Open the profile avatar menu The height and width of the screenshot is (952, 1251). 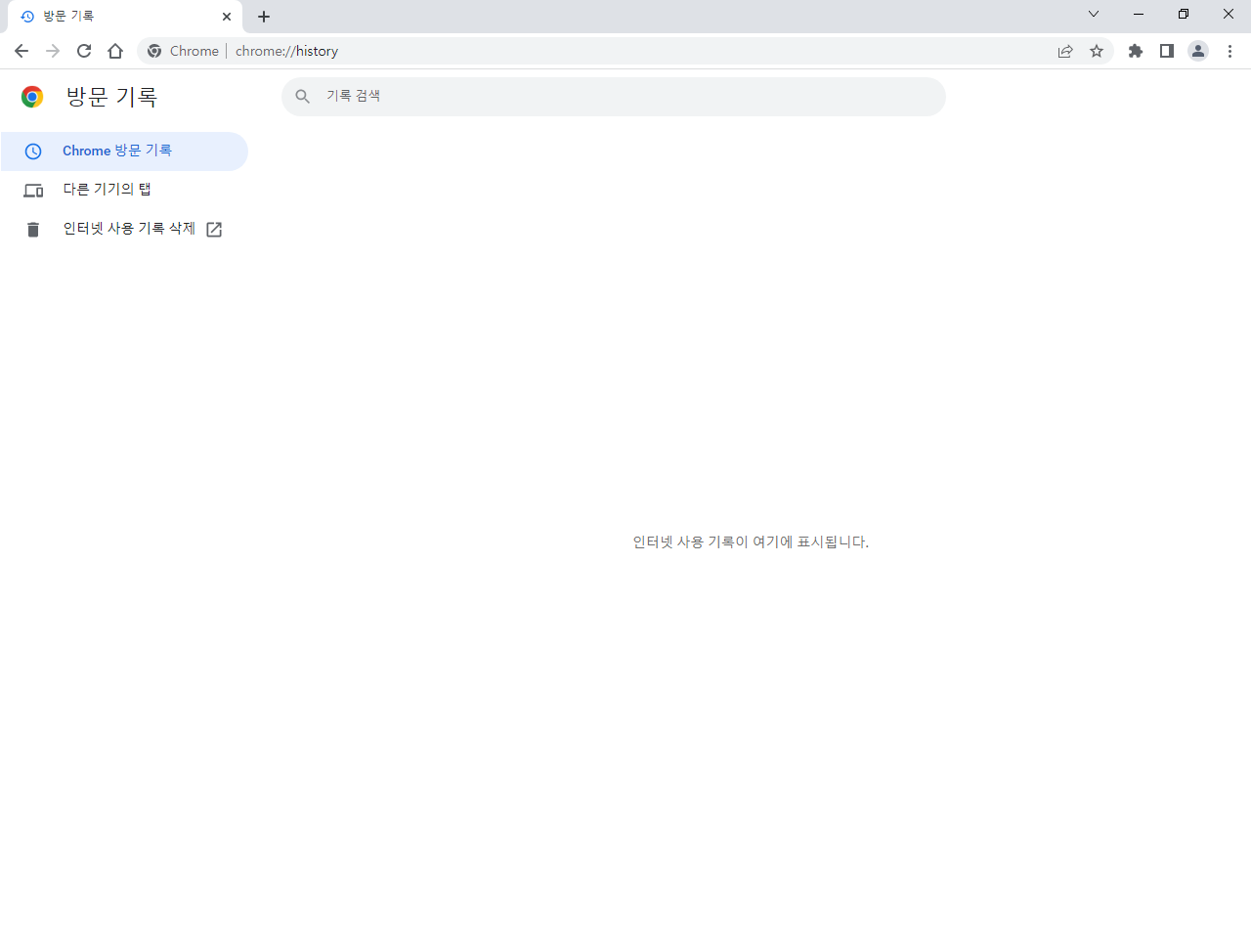[x=1198, y=51]
